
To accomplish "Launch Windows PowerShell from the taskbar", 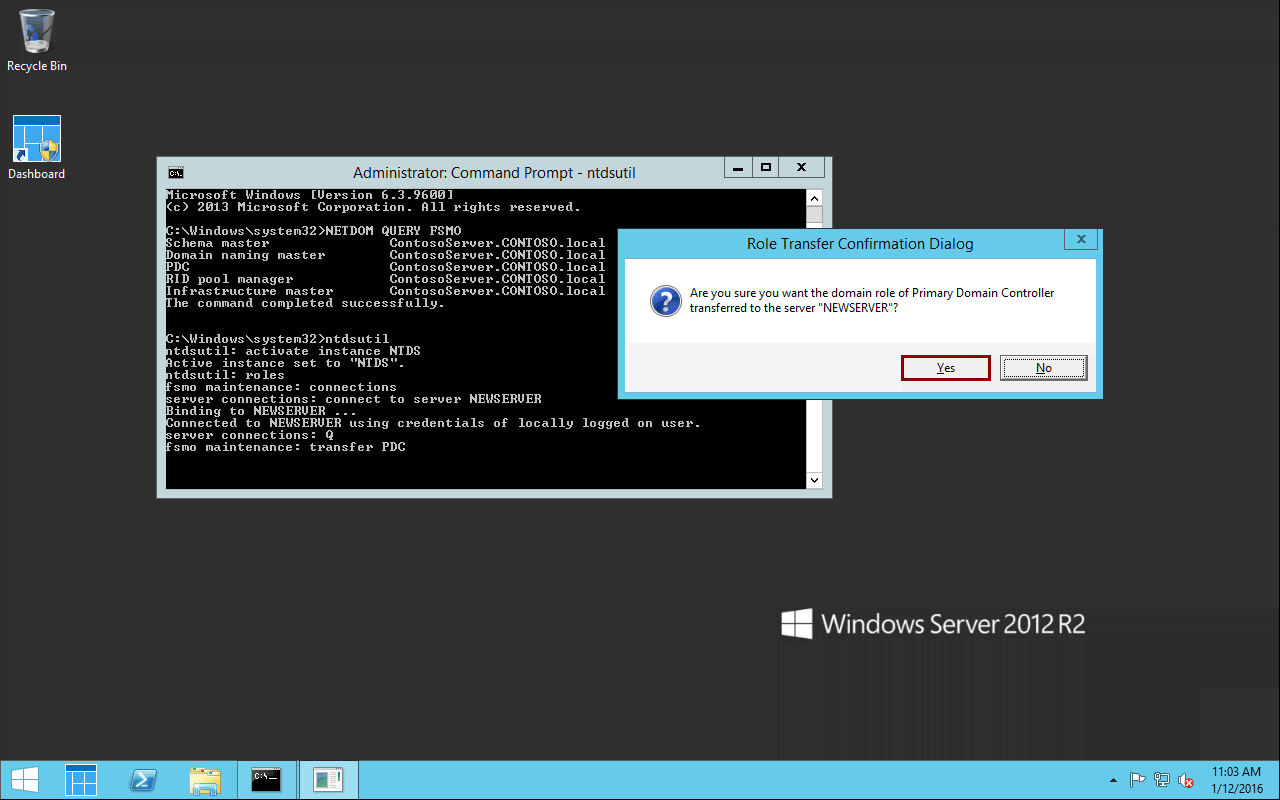I will 143,779.
